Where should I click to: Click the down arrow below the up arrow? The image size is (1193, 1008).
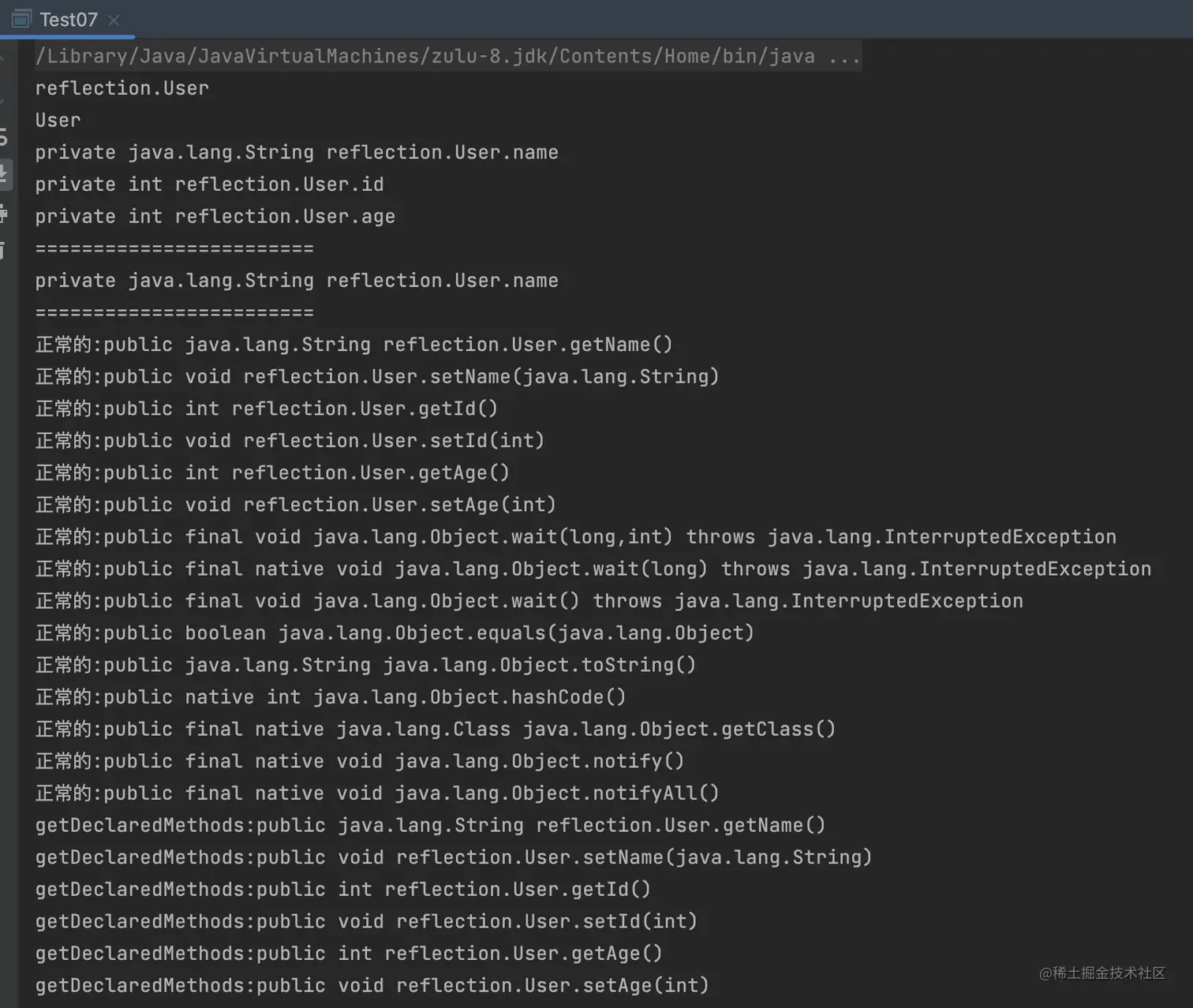(x=3, y=101)
